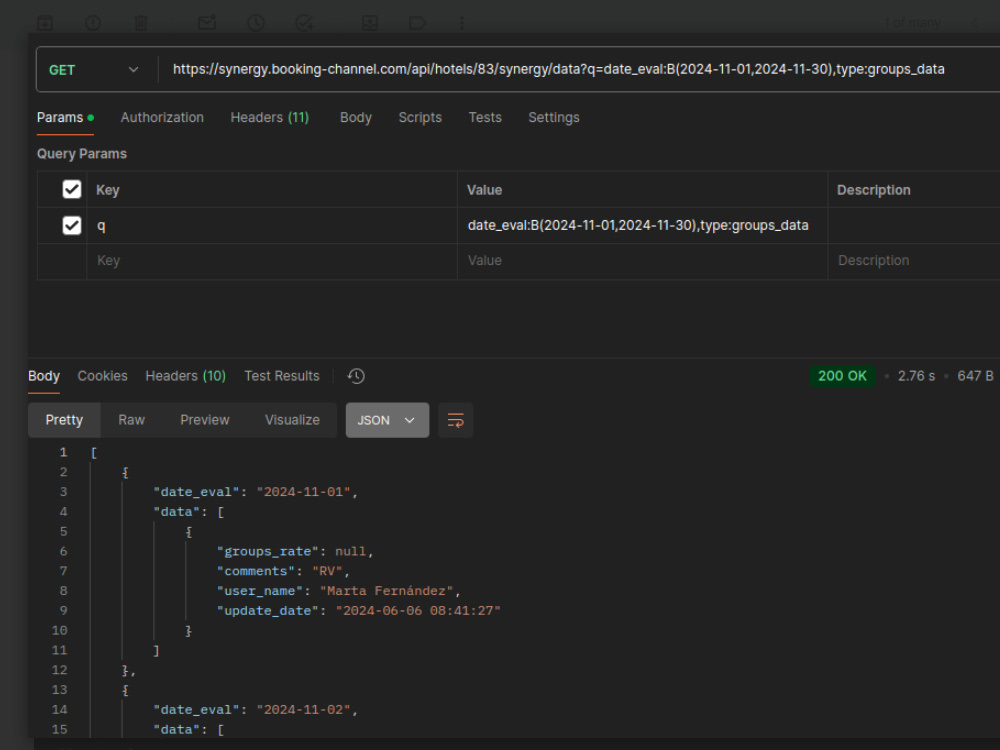This screenshot has width=1000, height=750.
Task: Select the response Body tab
Action: coord(44,376)
